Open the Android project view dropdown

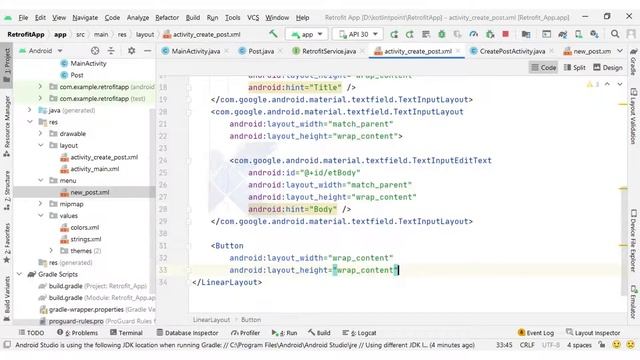[41, 51]
